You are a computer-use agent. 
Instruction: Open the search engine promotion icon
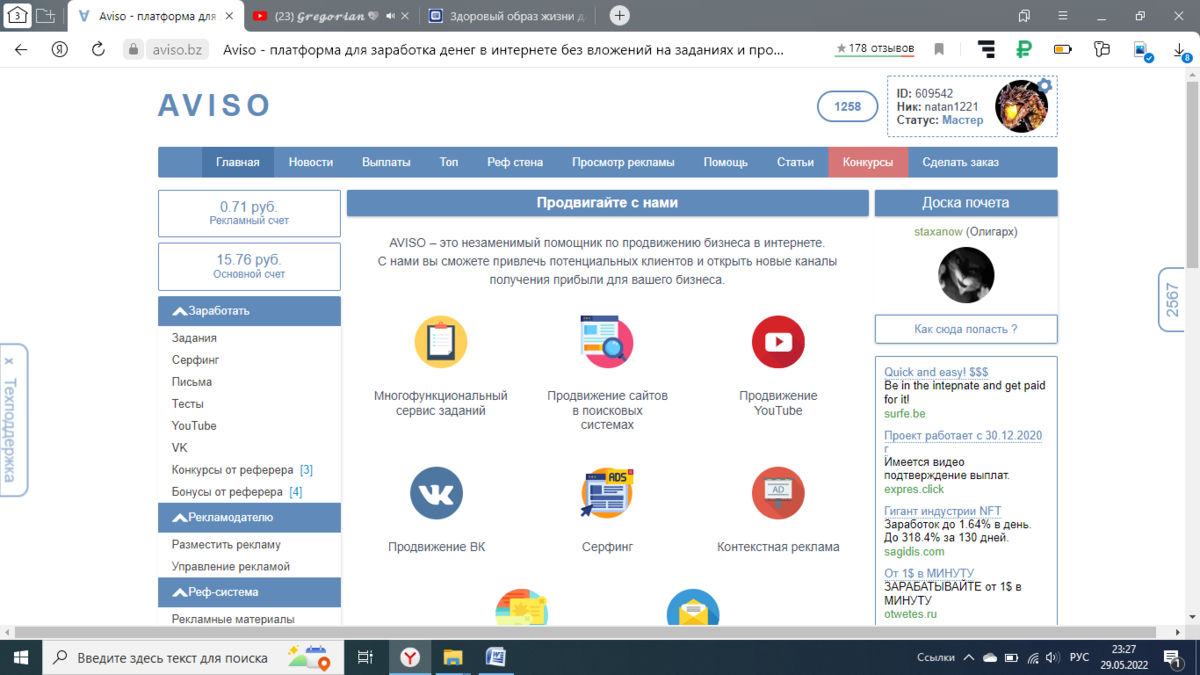pos(607,342)
